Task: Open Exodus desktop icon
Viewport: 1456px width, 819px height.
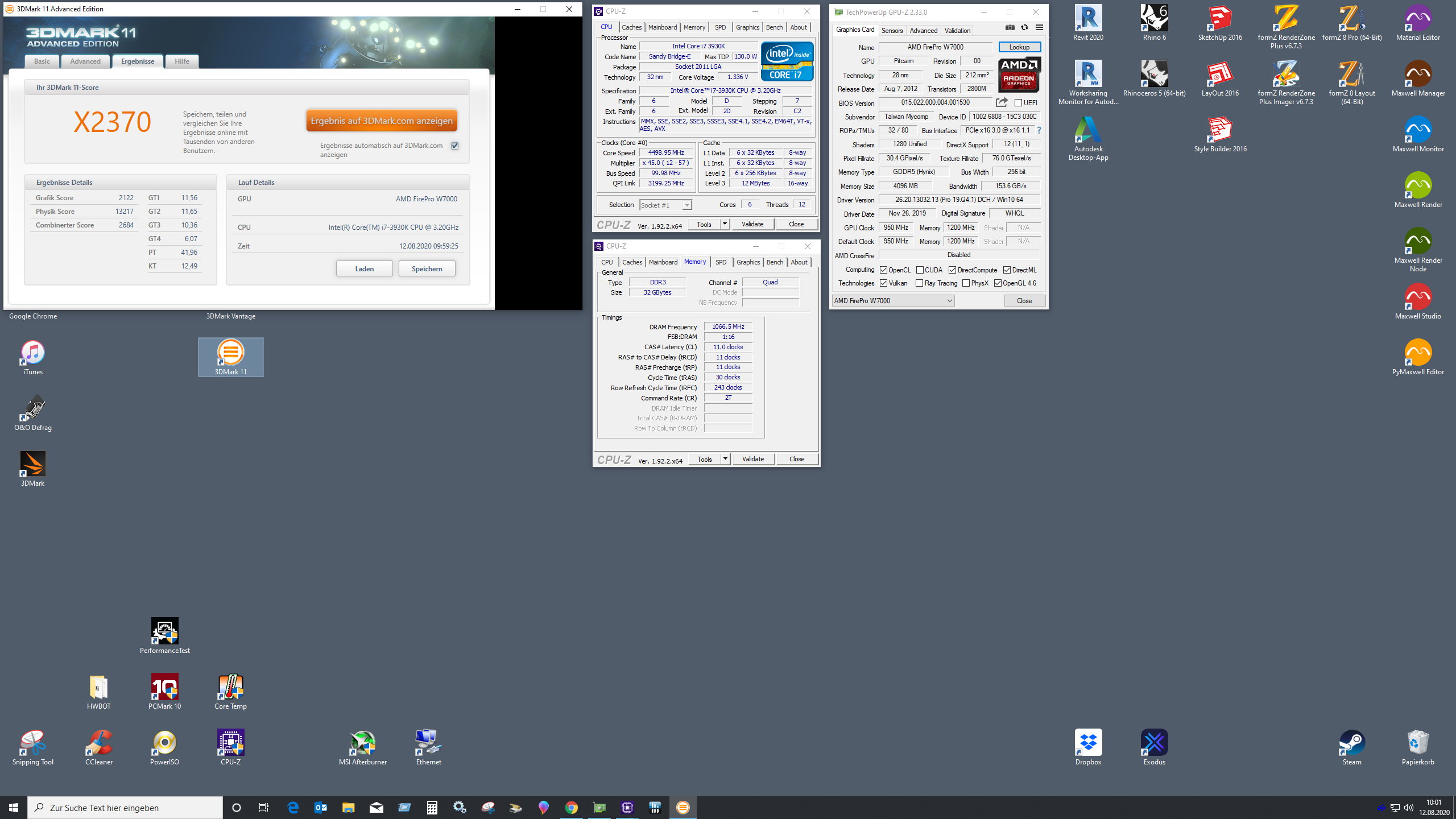Action: pos(1154,747)
